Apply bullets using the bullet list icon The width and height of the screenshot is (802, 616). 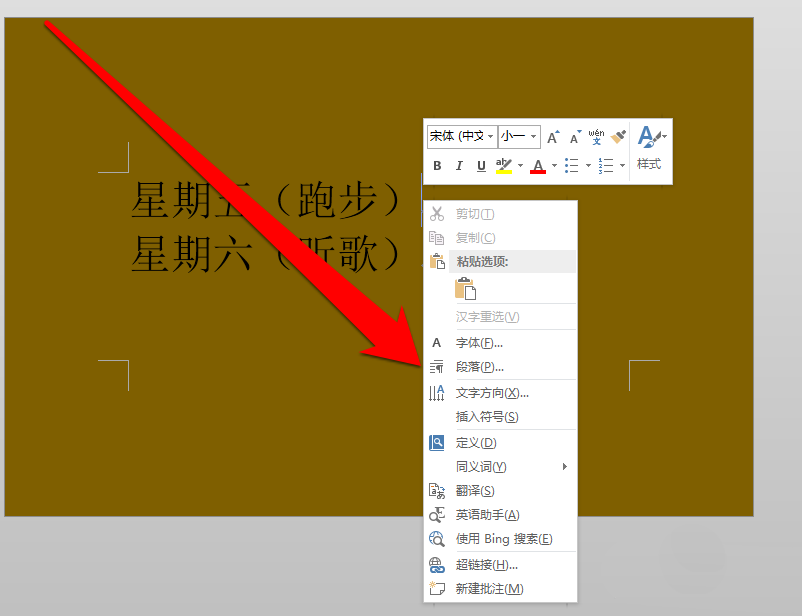573,164
